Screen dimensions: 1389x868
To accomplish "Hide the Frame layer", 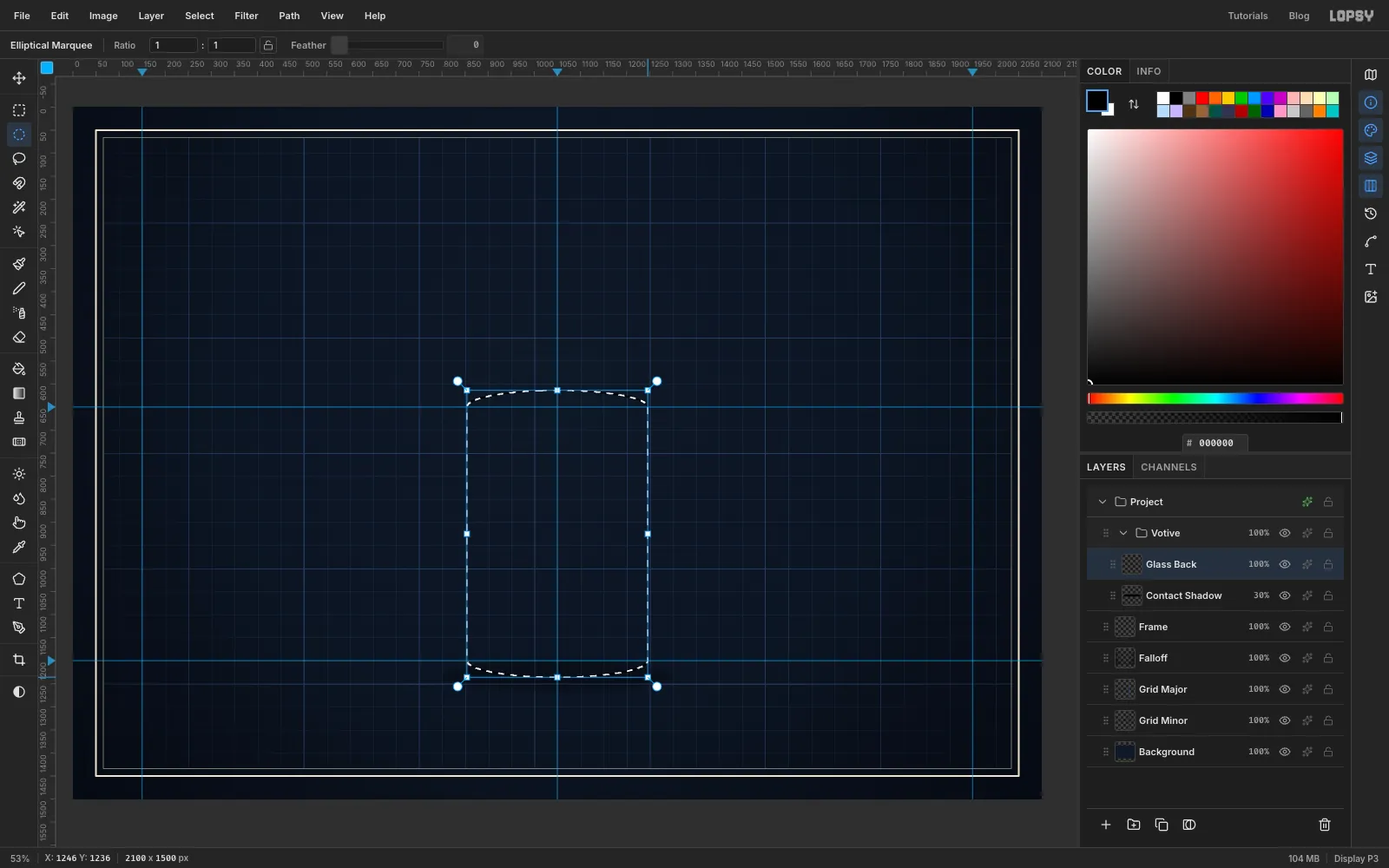I will click(1285, 627).
